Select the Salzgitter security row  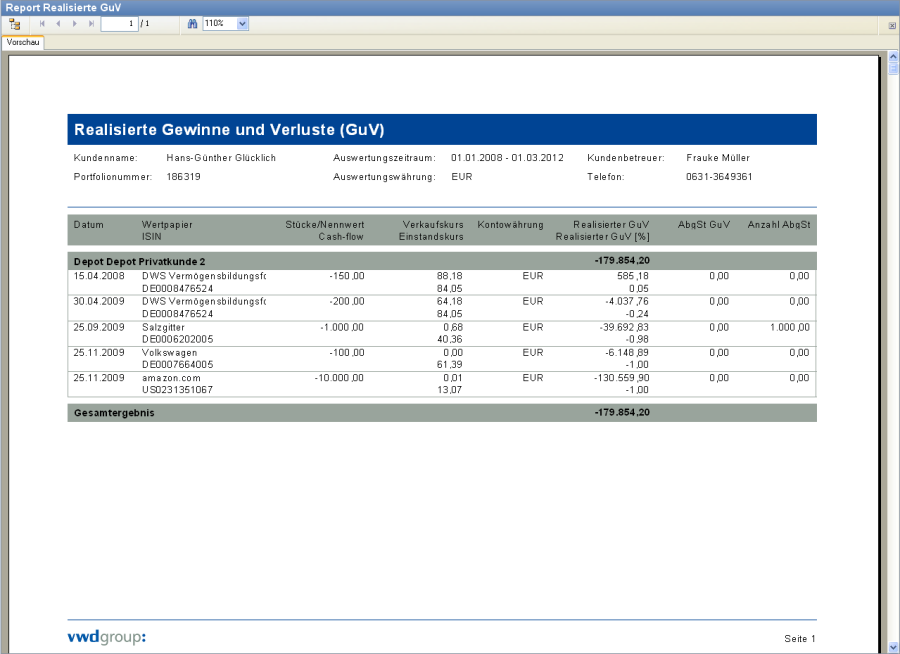[165, 328]
